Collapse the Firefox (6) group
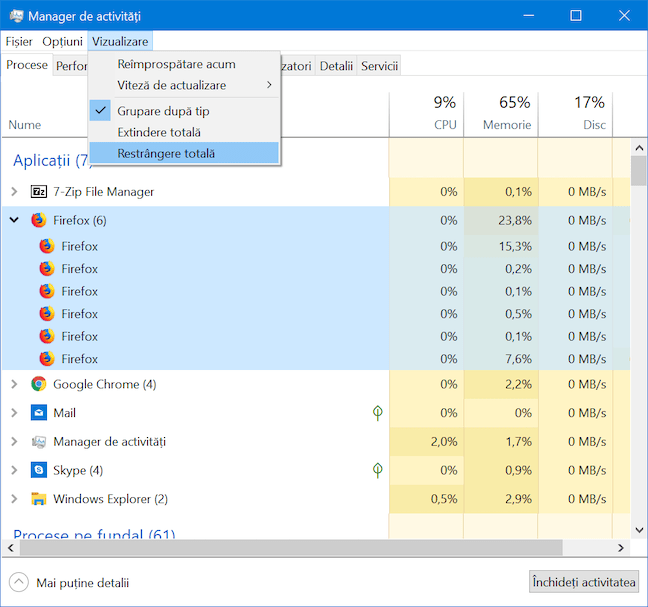648x607 pixels. pos(14,220)
